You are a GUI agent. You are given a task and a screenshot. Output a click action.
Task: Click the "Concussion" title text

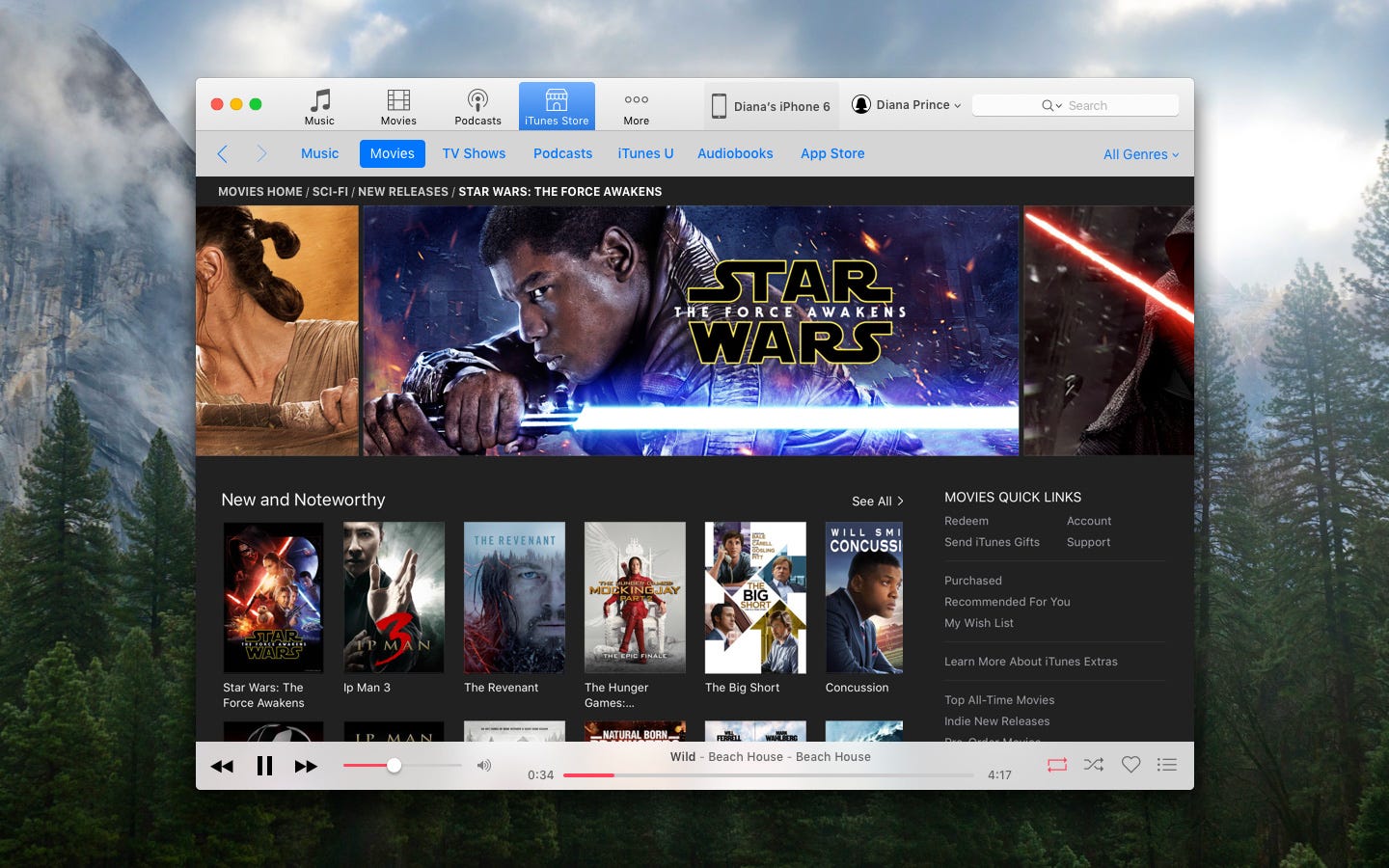coord(857,688)
